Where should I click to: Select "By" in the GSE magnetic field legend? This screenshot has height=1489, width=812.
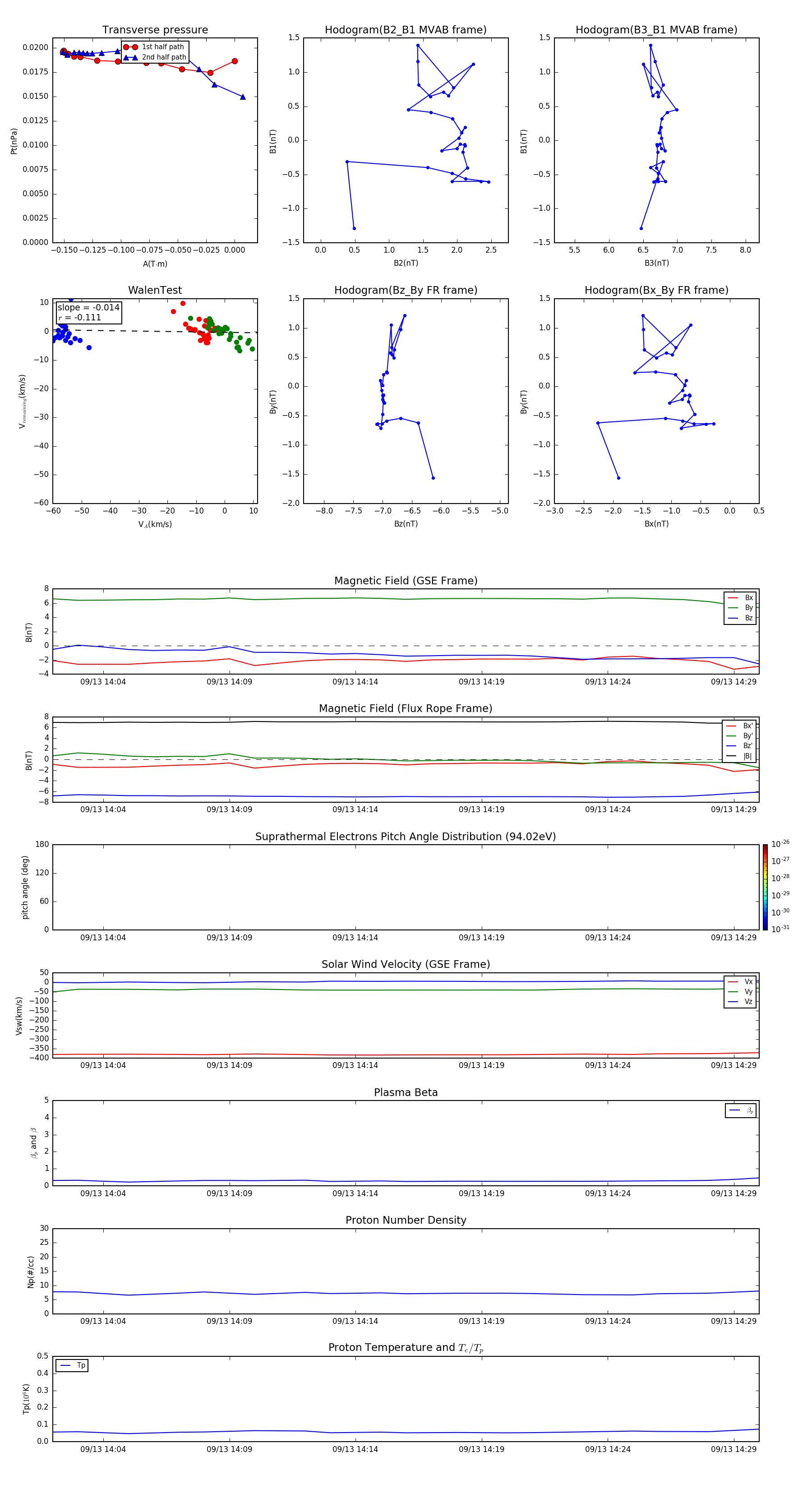pos(740,607)
